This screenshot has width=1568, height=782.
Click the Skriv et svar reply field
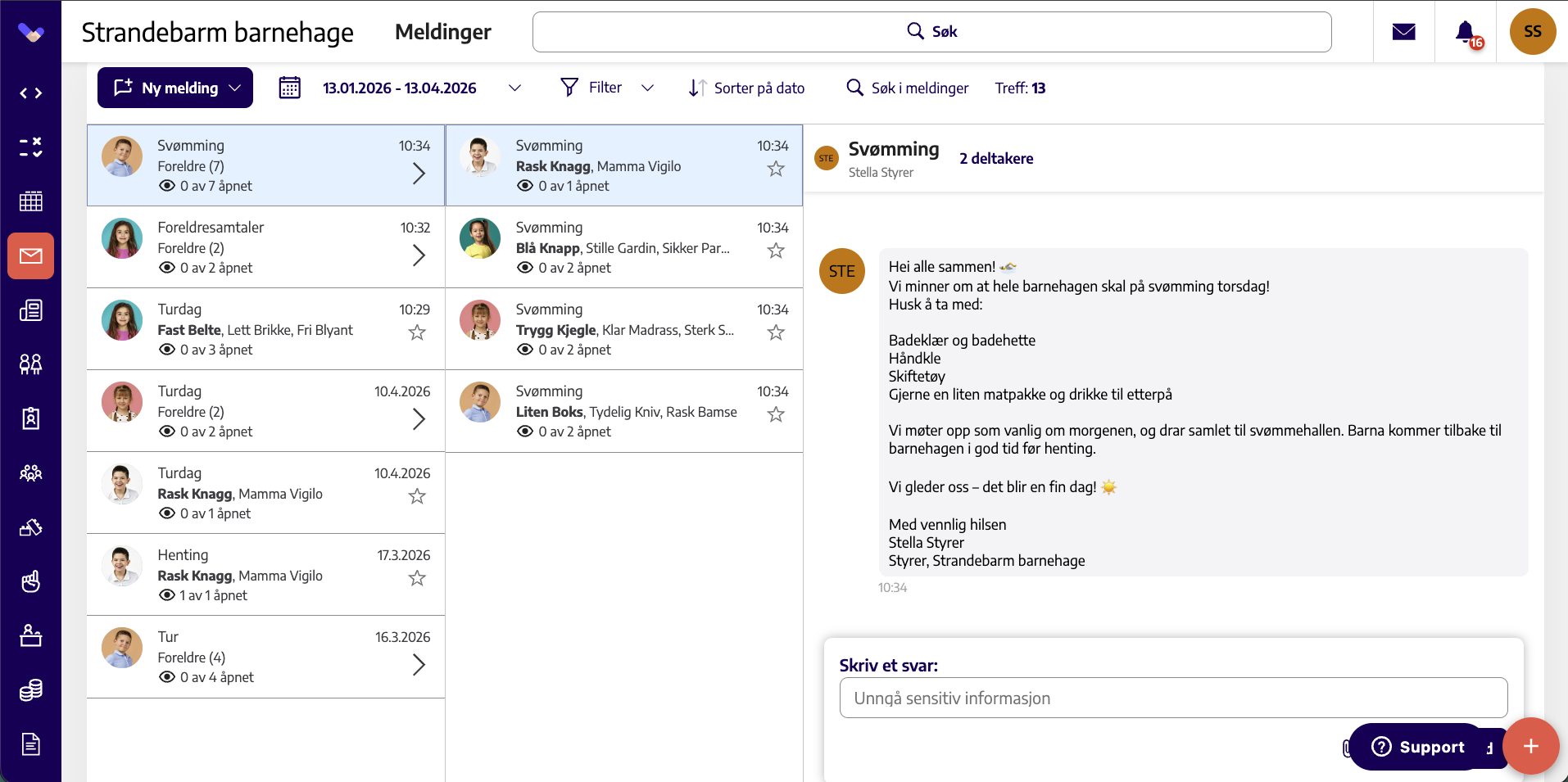tap(1173, 698)
